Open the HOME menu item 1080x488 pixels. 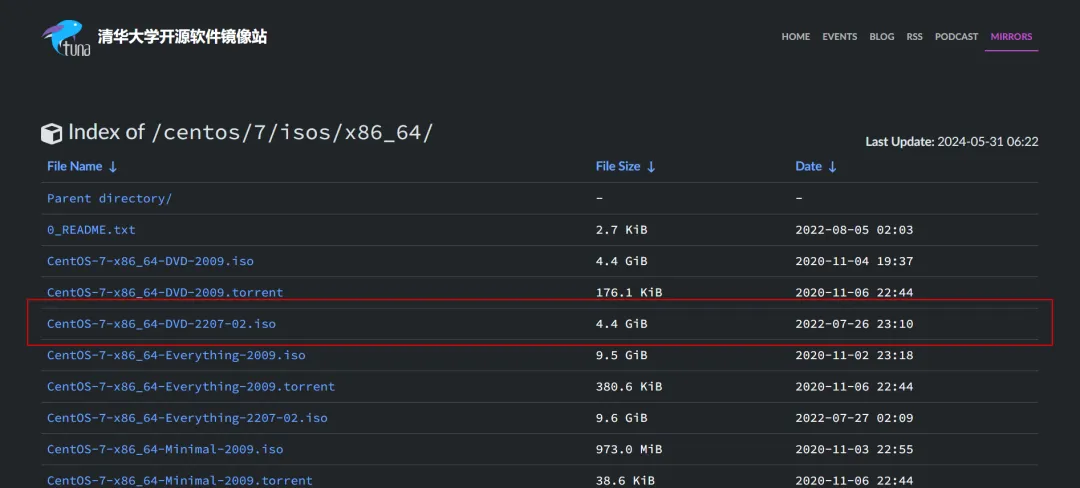coord(796,36)
